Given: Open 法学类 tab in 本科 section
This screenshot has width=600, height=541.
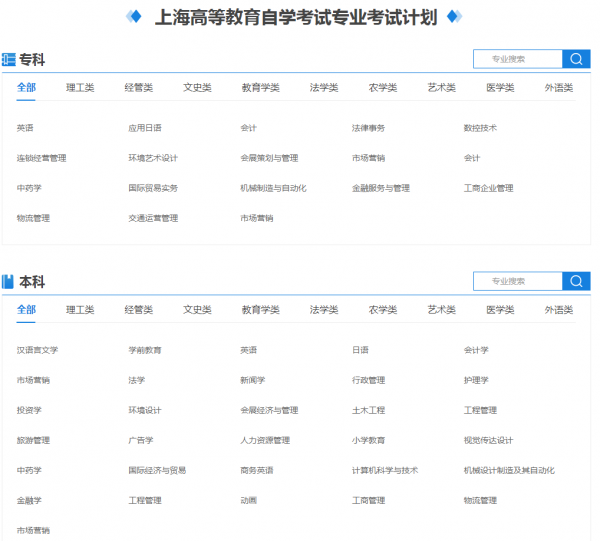Looking at the screenshot, I should (x=324, y=310).
